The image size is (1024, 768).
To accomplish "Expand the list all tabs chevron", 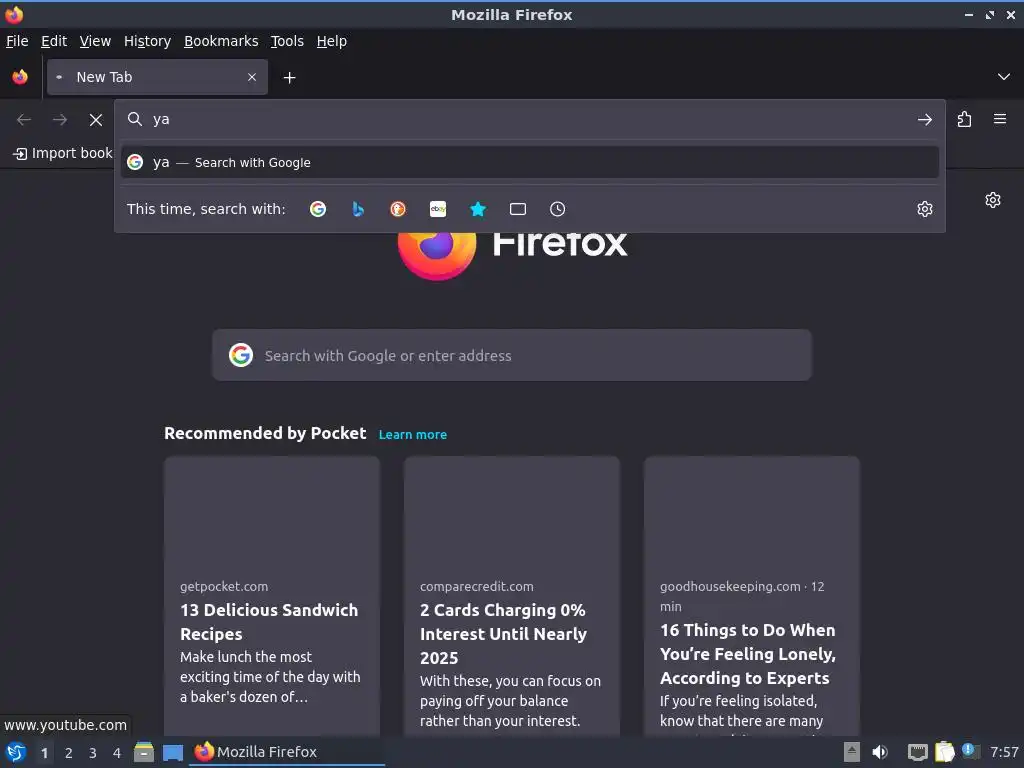I will tap(1004, 77).
